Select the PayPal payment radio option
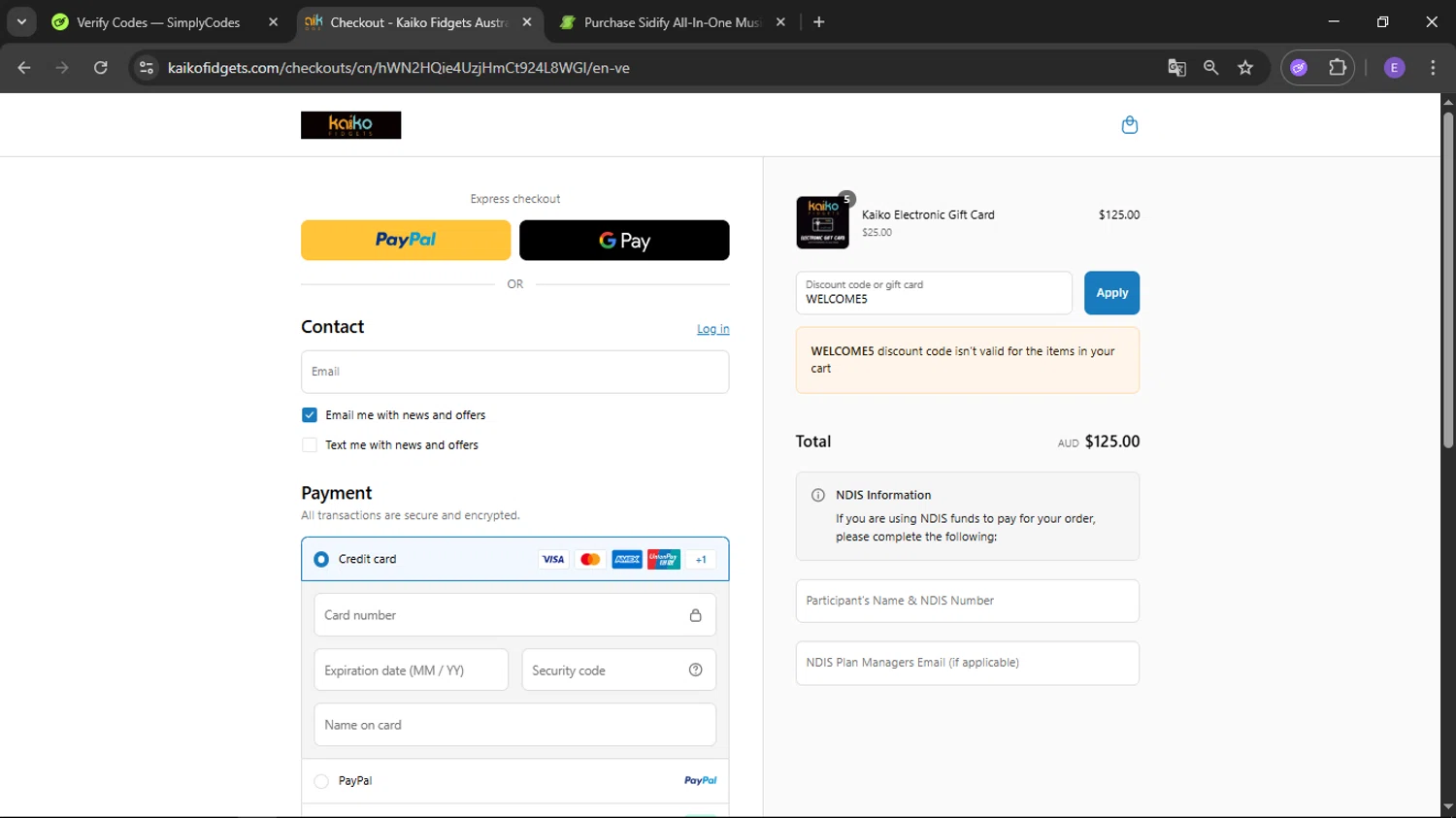This screenshot has width=1456, height=818. click(x=321, y=781)
